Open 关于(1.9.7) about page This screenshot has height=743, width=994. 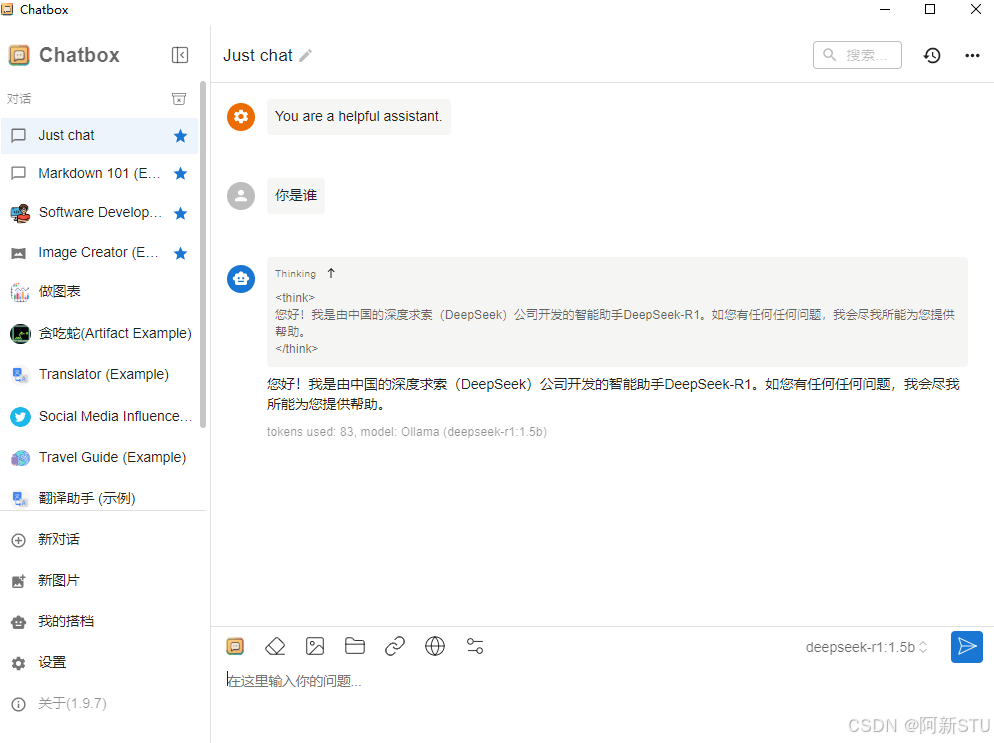[x=101, y=704]
